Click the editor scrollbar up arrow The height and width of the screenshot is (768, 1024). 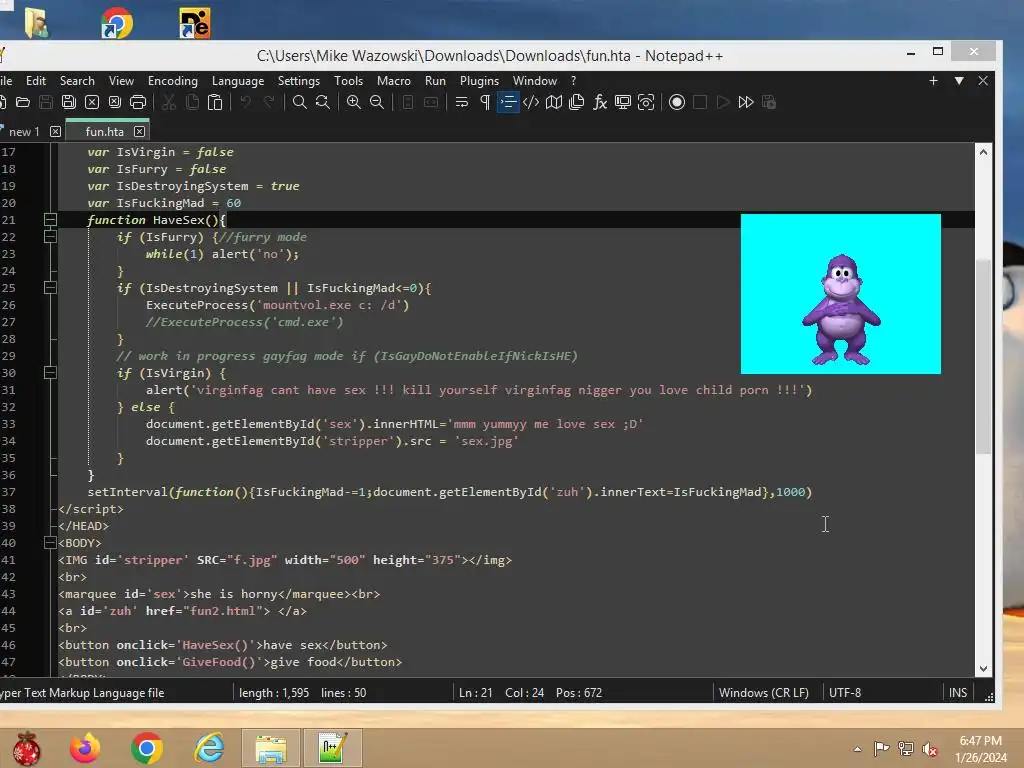[983, 152]
